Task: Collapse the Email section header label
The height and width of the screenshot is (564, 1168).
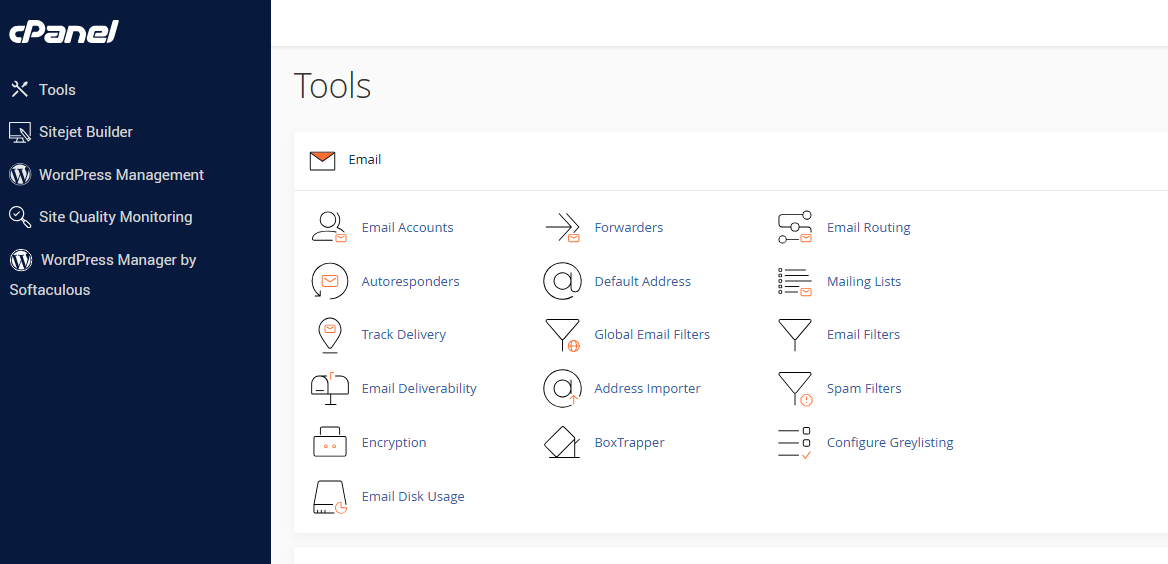Action: pyautogui.click(x=365, y=159)
